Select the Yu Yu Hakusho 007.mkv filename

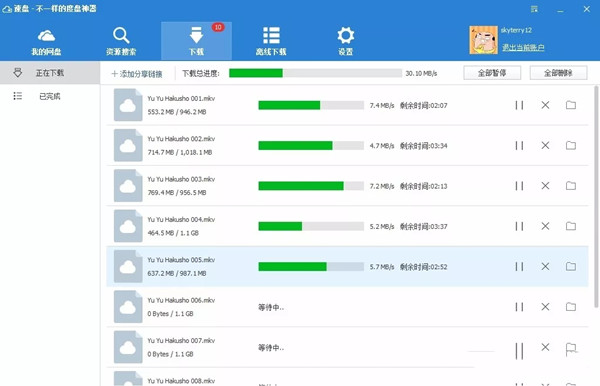click(181, 340)
